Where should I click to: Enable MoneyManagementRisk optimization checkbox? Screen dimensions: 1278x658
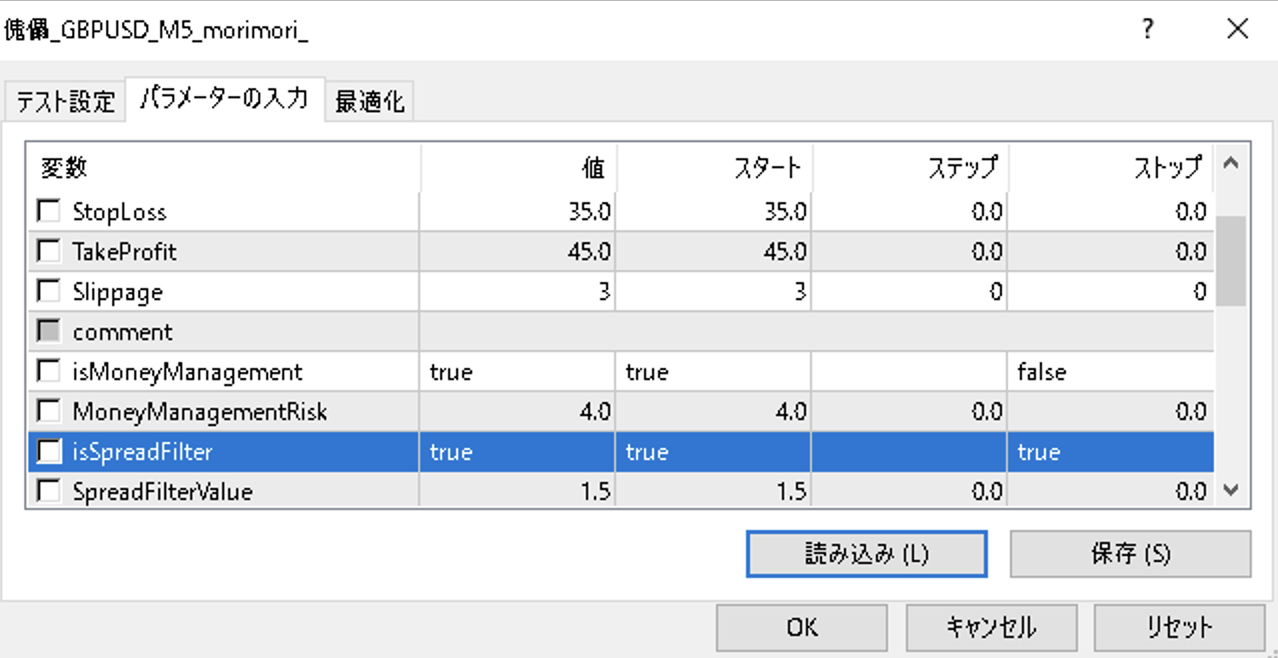point(48,412)
